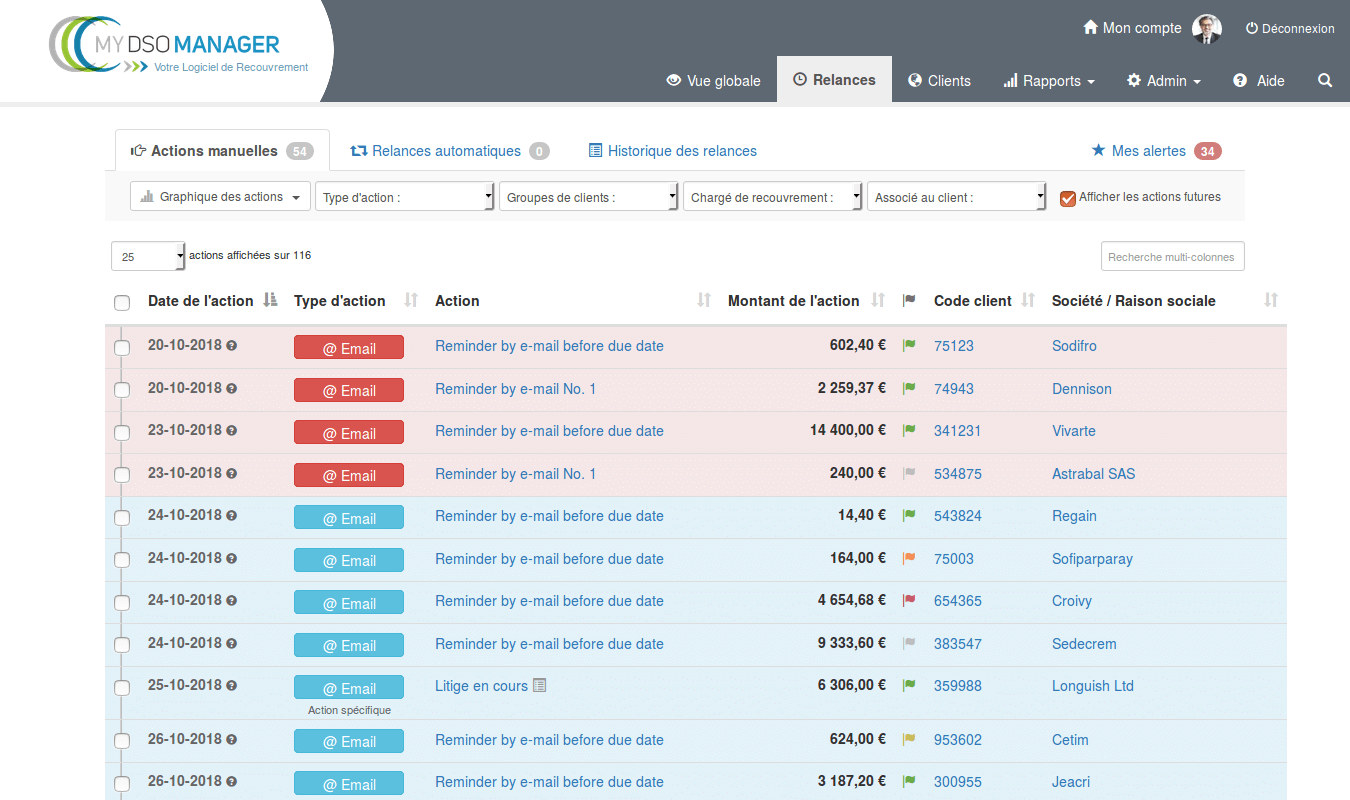This screenshot has height=800, width=1350.
Task: Open the Rapports menu
Action: coord(1049,81)
